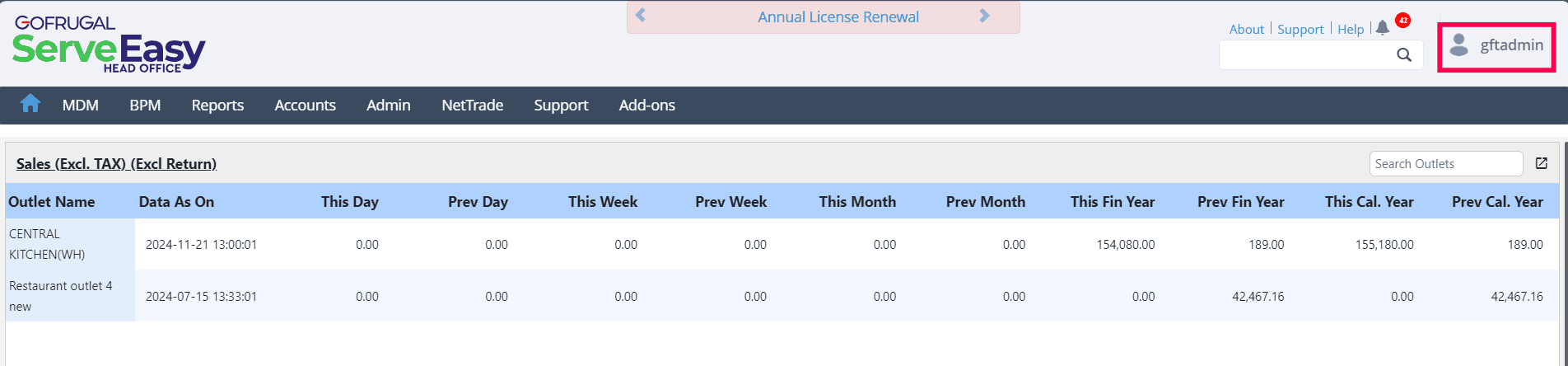Click the Help link at top
Screen dimensions: 1568x366
point(1351,30)
